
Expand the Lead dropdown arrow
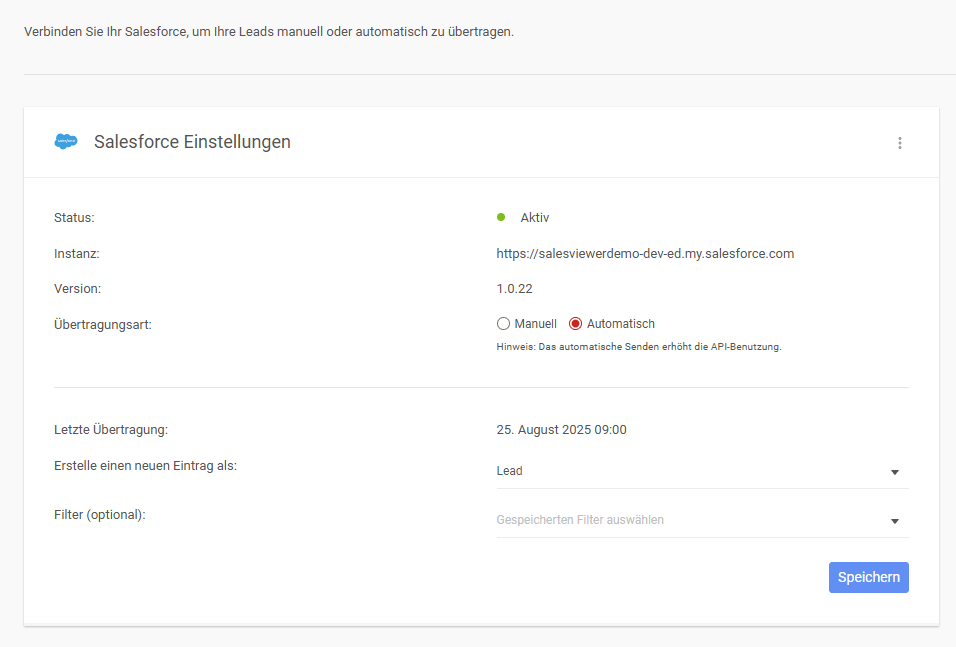coord(894,472)
